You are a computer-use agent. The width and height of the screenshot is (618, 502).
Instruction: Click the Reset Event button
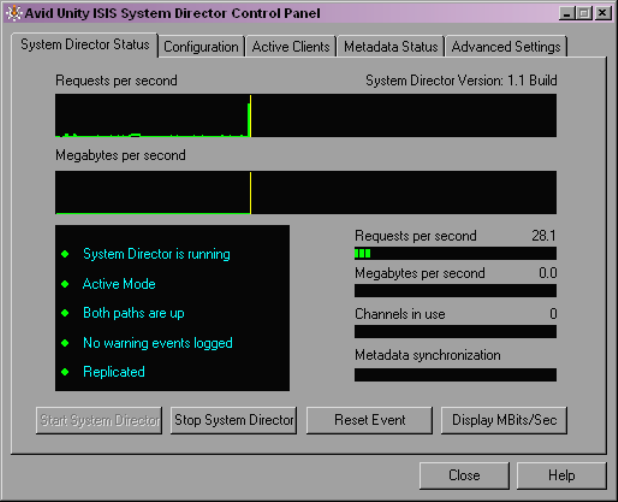tap(369, 420)
